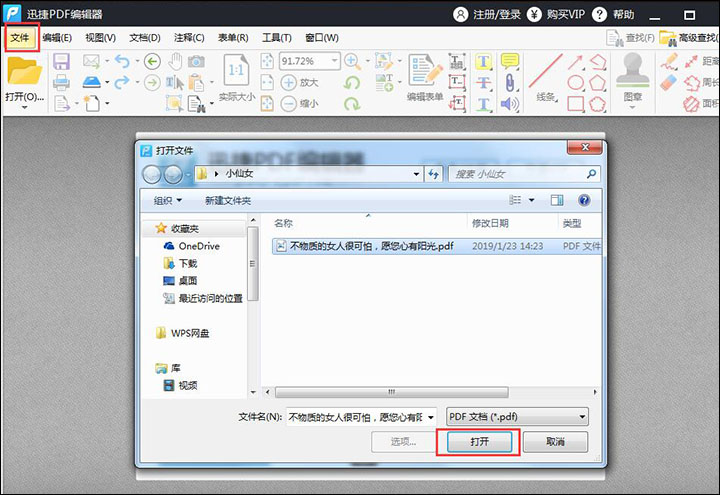Open the view options dropdown arrow in dialog
Viewport: 720px width, 495px height.
531,200
